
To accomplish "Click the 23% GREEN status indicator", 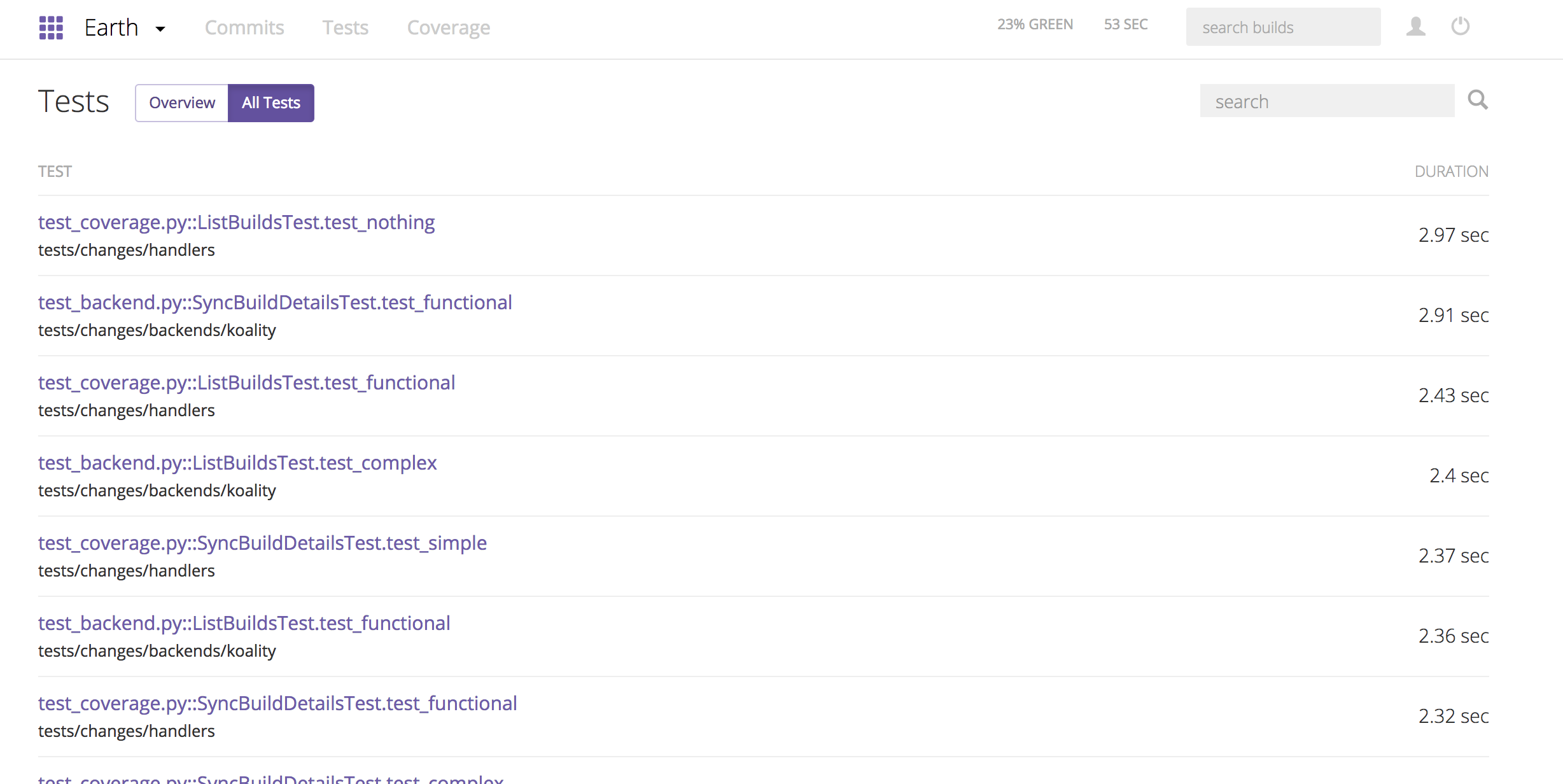I will pyautogui.click(x=1035, y=25).
